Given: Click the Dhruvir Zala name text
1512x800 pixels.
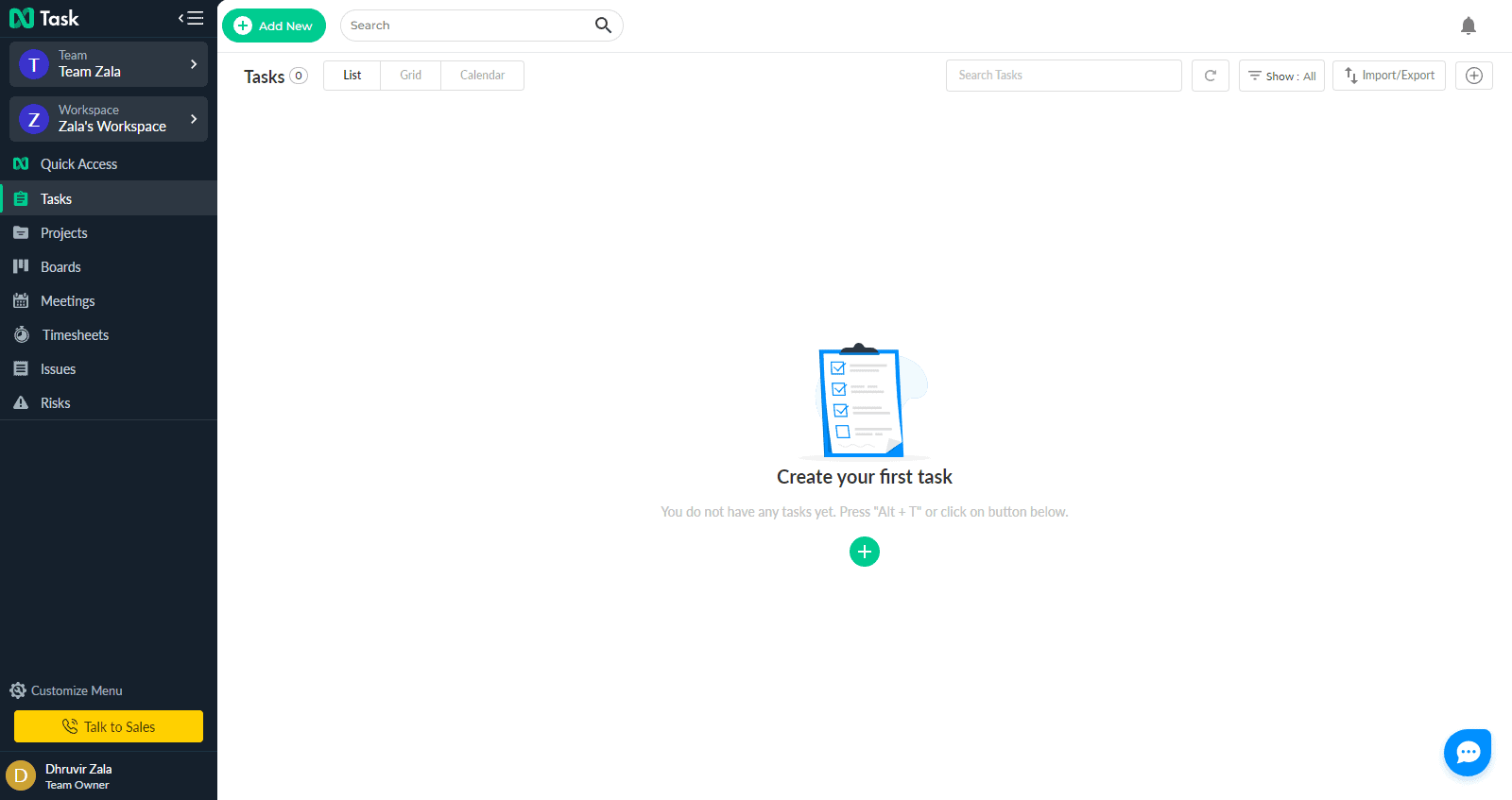Looking at the screenshot, I should 78,769.
